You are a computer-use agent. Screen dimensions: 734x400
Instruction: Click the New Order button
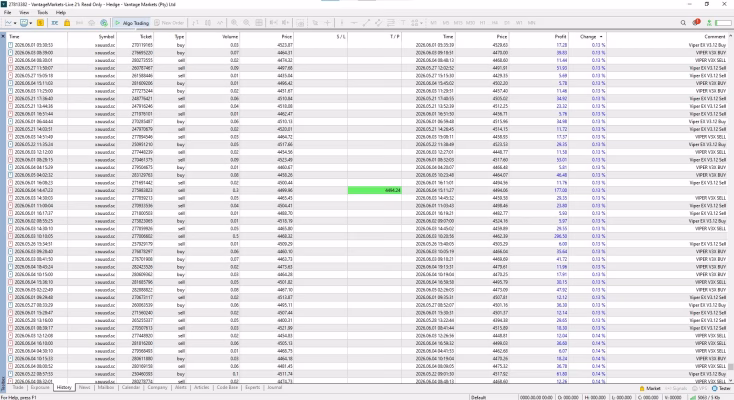[169, 22]
